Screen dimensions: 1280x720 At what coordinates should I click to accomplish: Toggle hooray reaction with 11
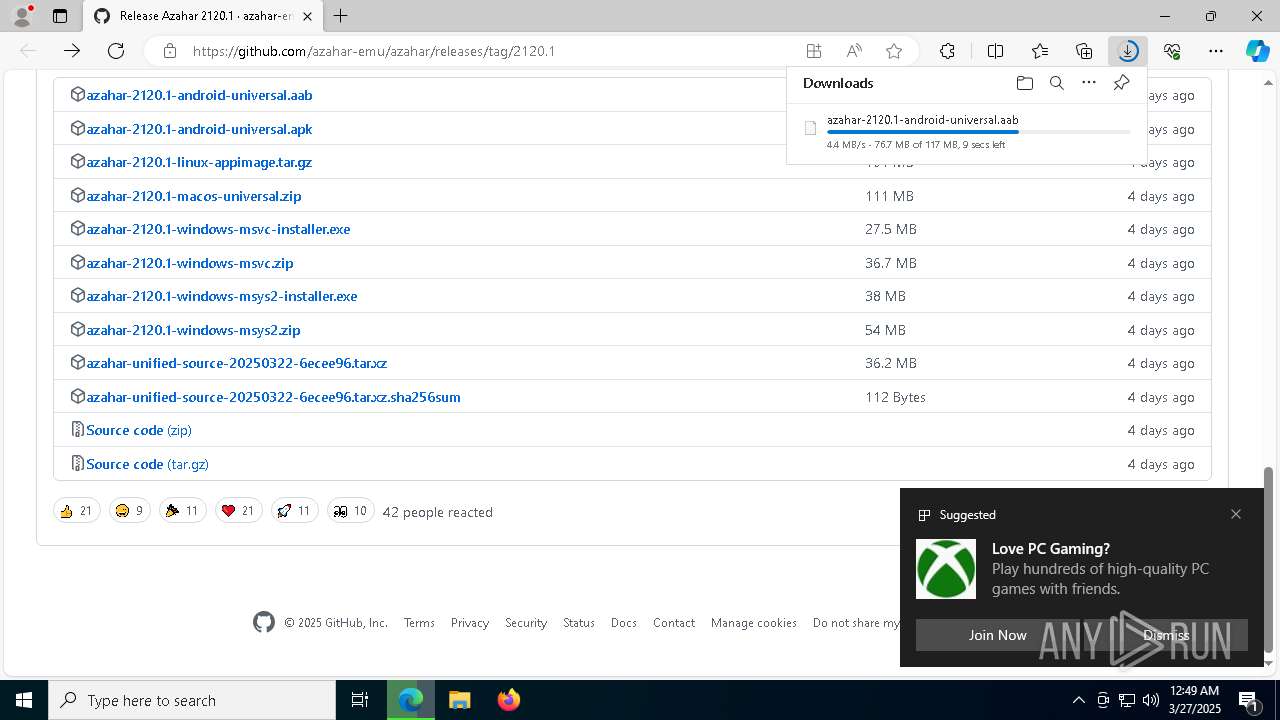pos(182,511)
